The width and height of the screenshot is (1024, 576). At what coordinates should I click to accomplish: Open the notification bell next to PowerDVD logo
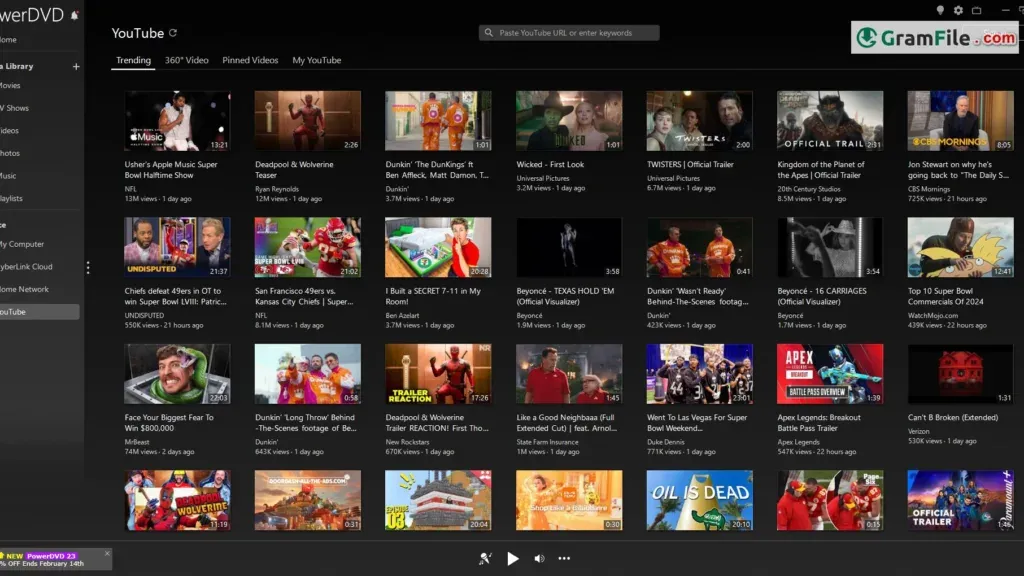pyautogui.click(x=74, y=15)
